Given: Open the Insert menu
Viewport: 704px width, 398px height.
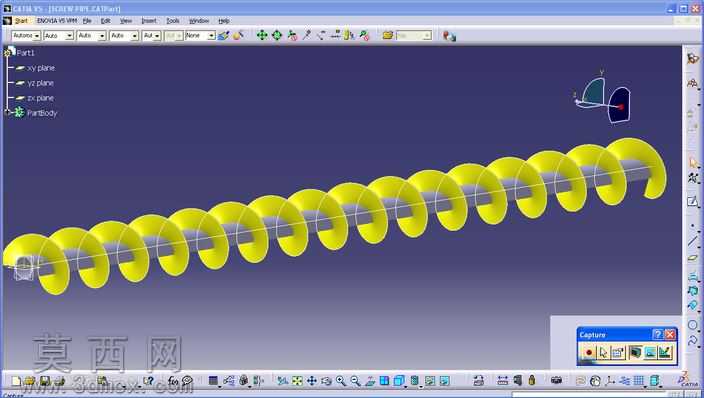Looking at the screenshot, I should tap(149, 21).
